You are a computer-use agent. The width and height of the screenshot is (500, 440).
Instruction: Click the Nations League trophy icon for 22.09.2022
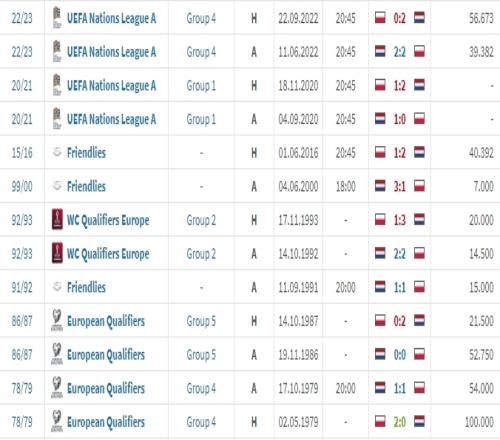[x=57, y=18]
